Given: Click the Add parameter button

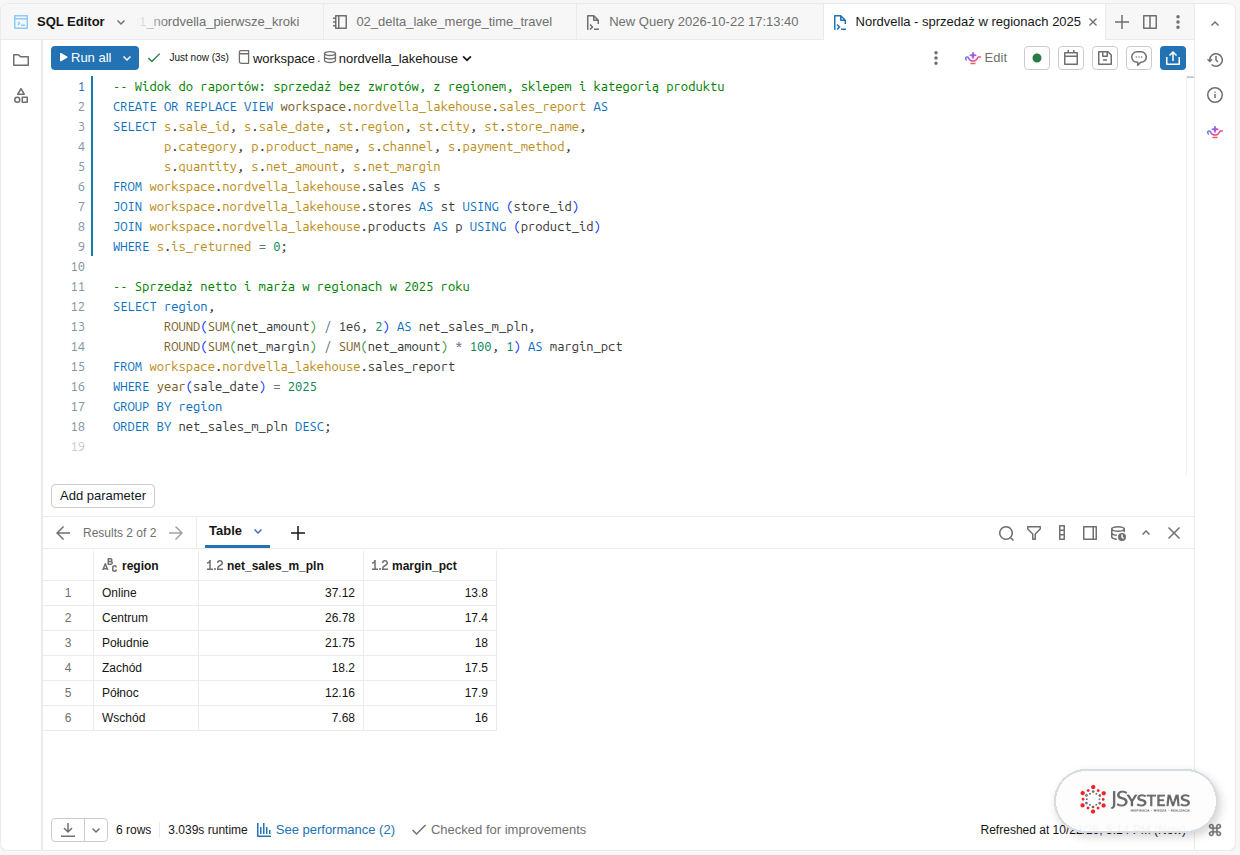Looking at the screenshot, I should click(103, 496).
